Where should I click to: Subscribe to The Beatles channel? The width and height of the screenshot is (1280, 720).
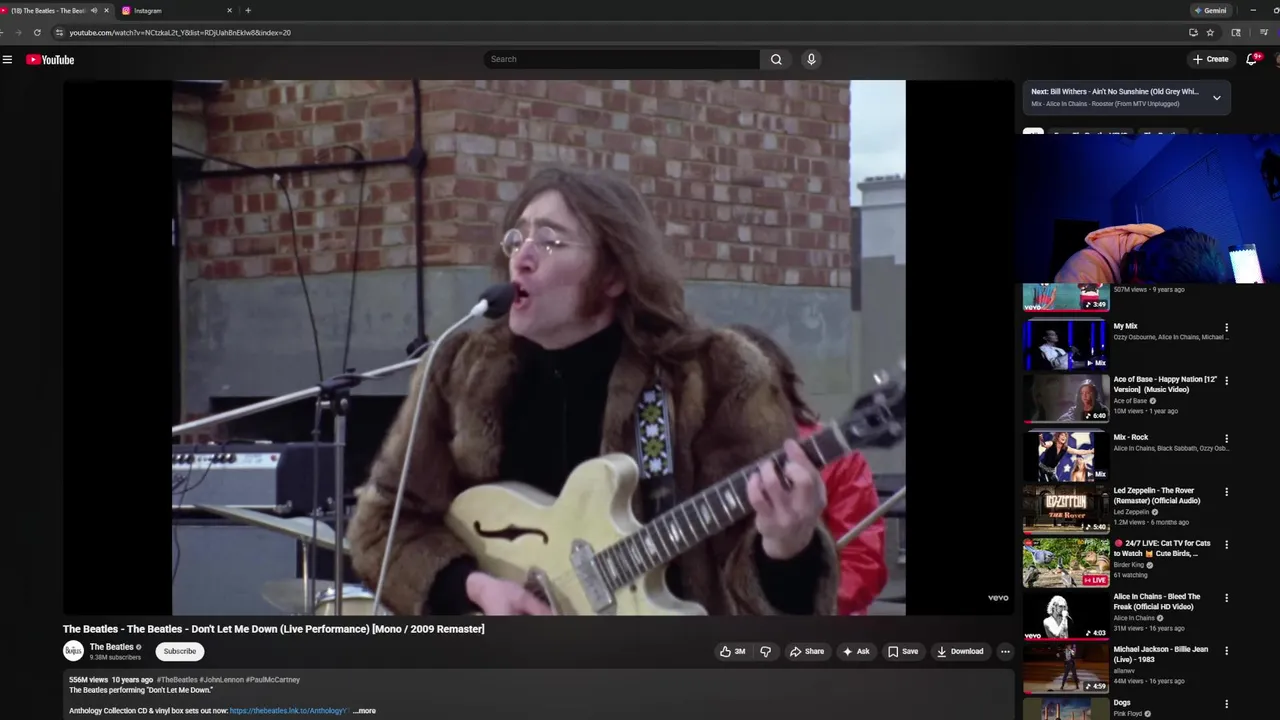click(180, 651)
